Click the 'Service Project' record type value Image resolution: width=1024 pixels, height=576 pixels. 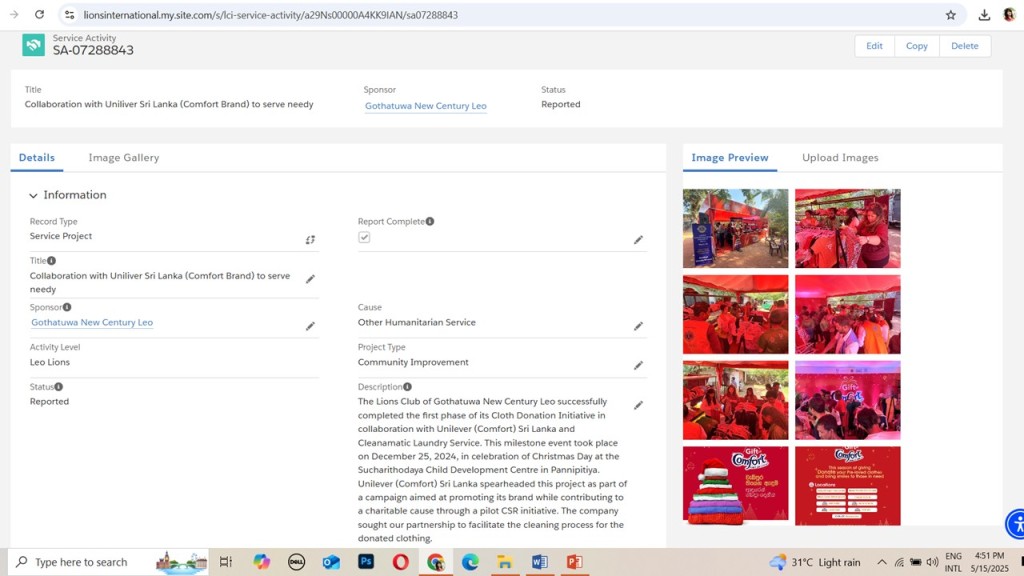[61, 236]
